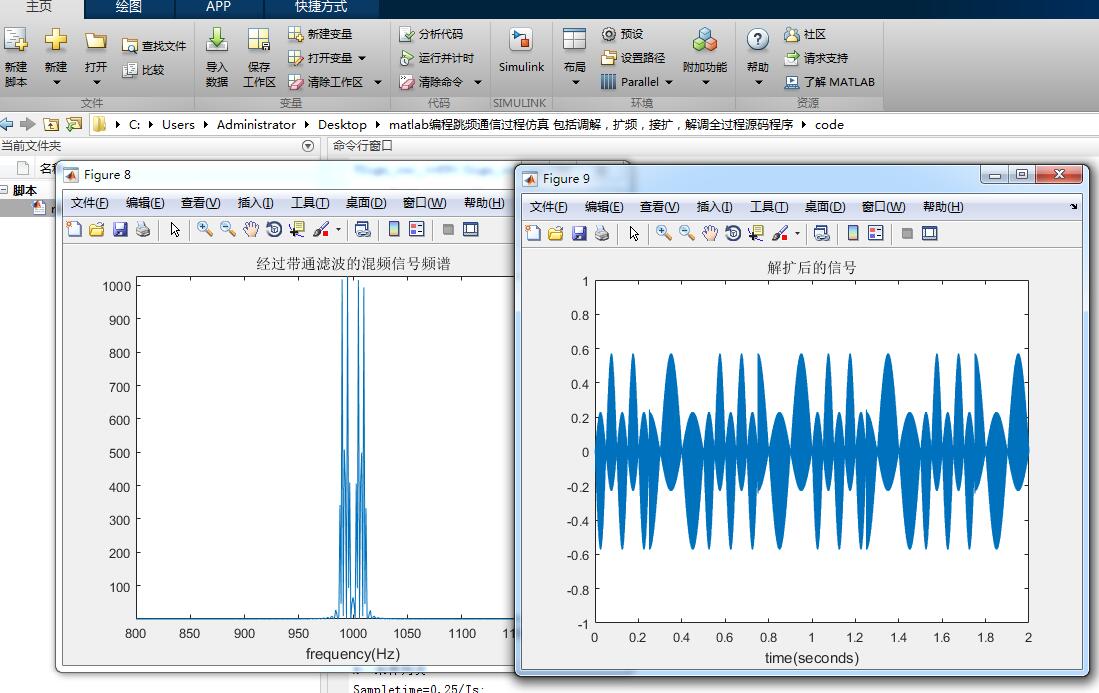1099x693 pixels.
Task: Print Figure 9 using the printer icon
Action: point(602,233)
